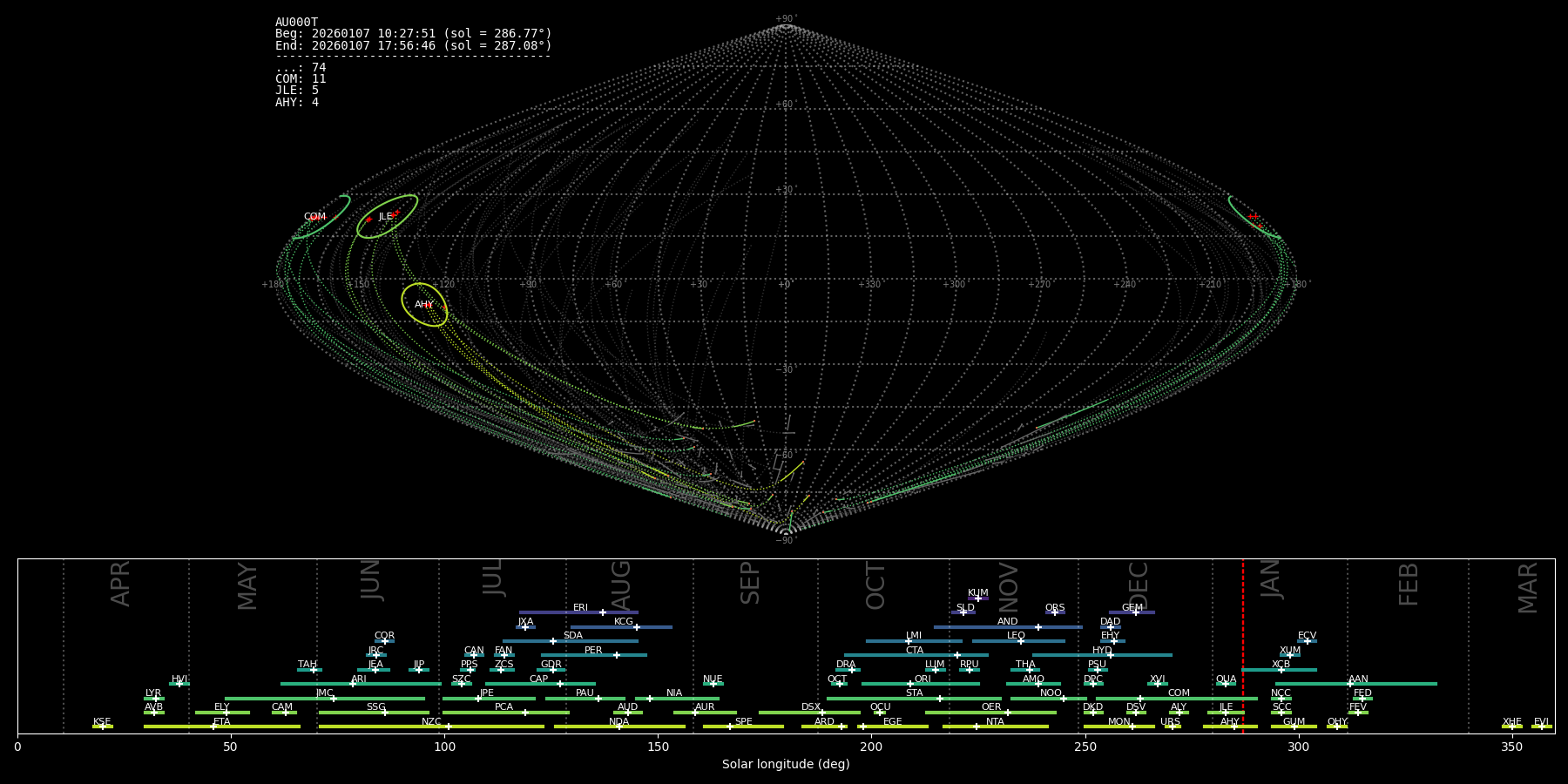Click the QUA shower marker in timeline
This screenshot has height=784, width=1568.
pos(1226,684)
